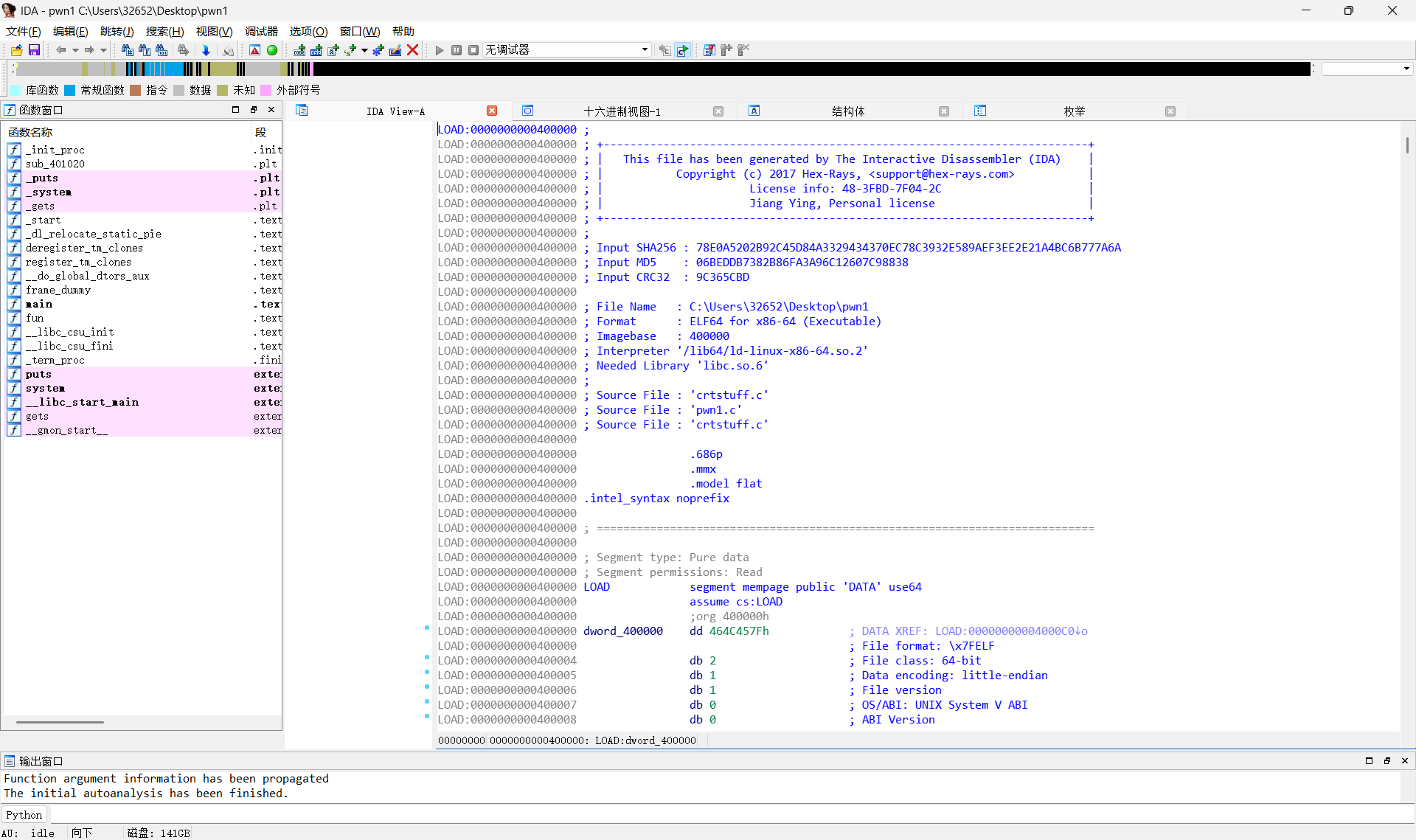
Task: Click the highlighted 'C' refresh arrow icon
Action: [682, 50]
